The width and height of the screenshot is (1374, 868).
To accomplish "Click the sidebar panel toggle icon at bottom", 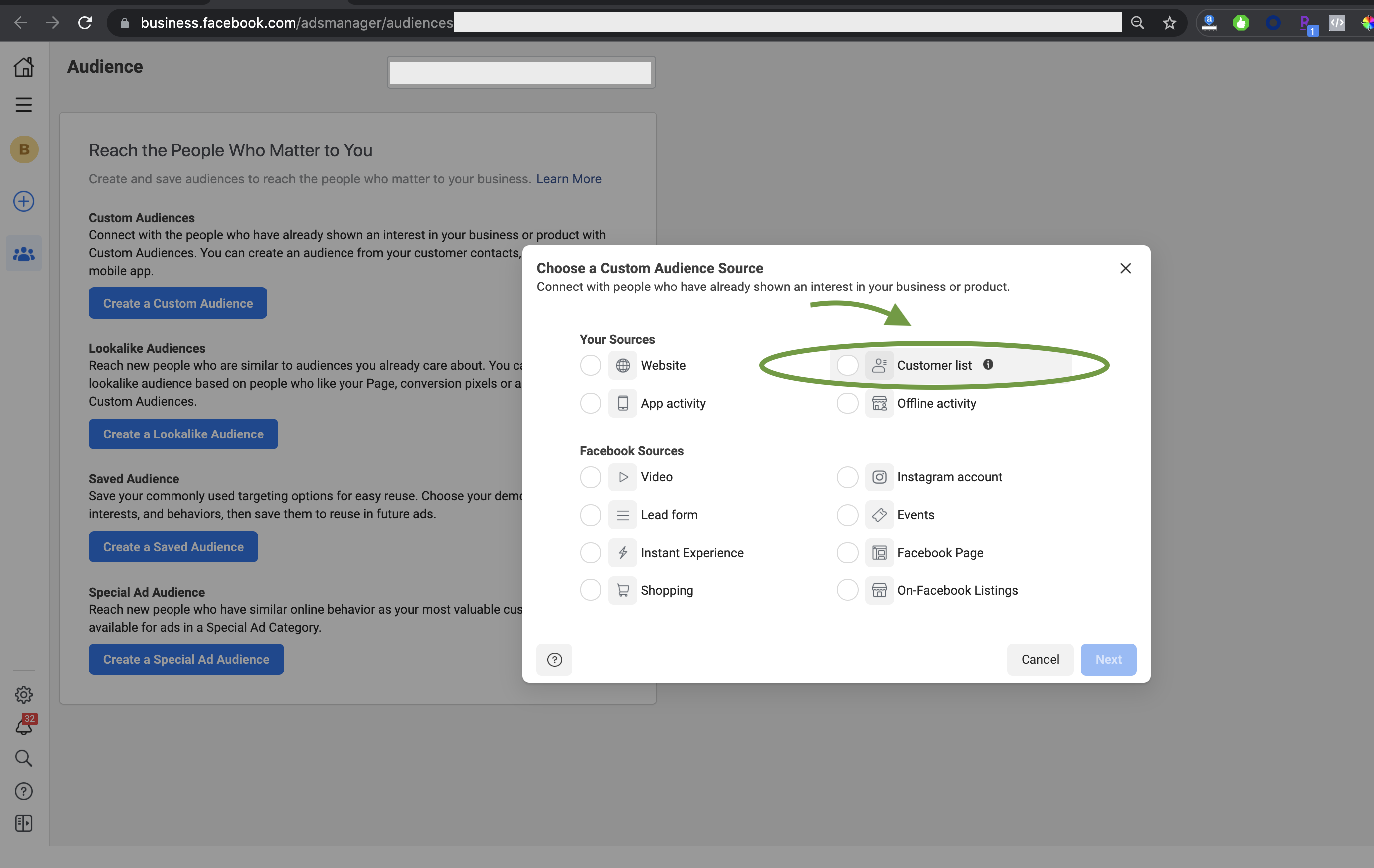I will tap(24, 823).
